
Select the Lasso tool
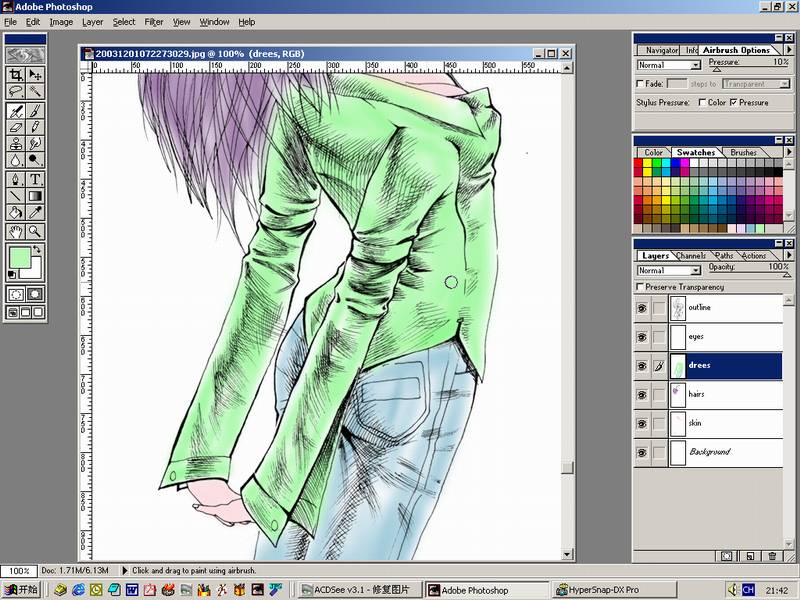click(x=16, y=91)
